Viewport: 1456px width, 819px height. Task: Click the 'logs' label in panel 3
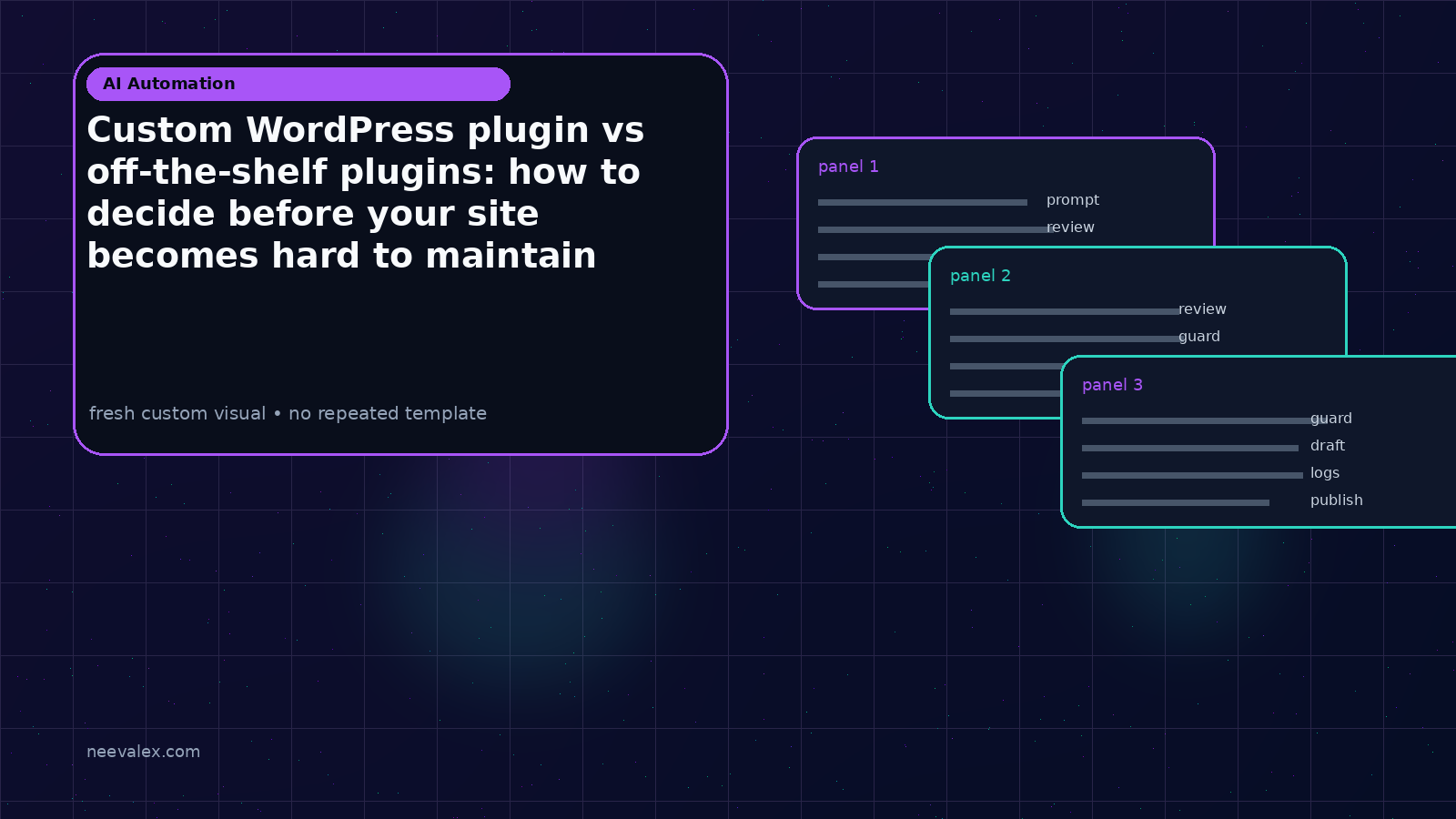[x=1325, y=473]
